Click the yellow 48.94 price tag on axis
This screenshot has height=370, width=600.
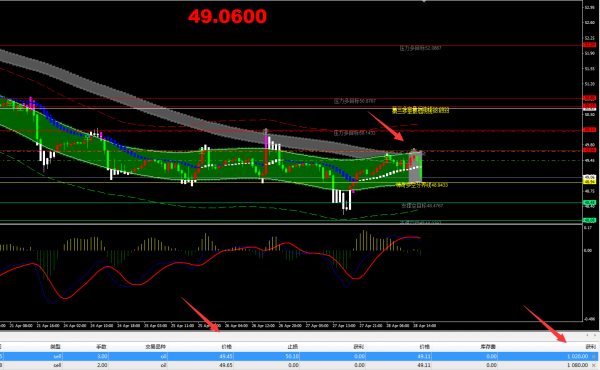(589, 182)
